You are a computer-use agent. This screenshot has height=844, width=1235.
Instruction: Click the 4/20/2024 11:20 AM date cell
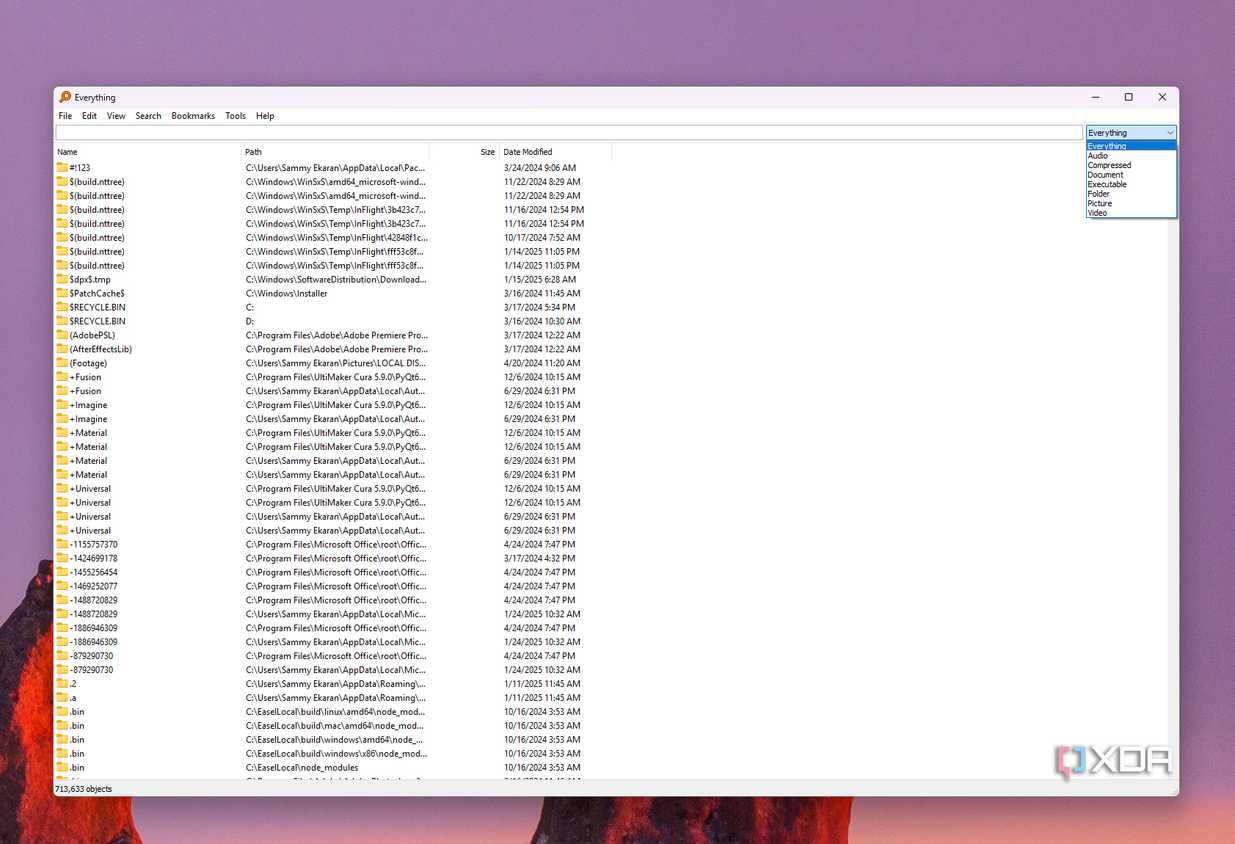click(543, 363)
